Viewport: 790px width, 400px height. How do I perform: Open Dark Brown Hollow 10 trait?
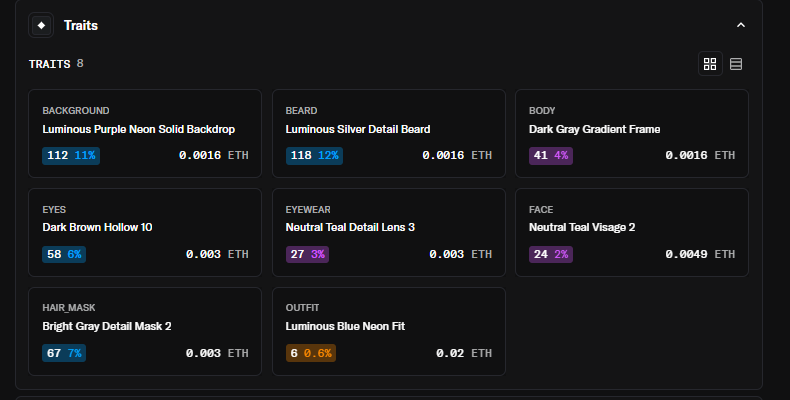[145, 232]
